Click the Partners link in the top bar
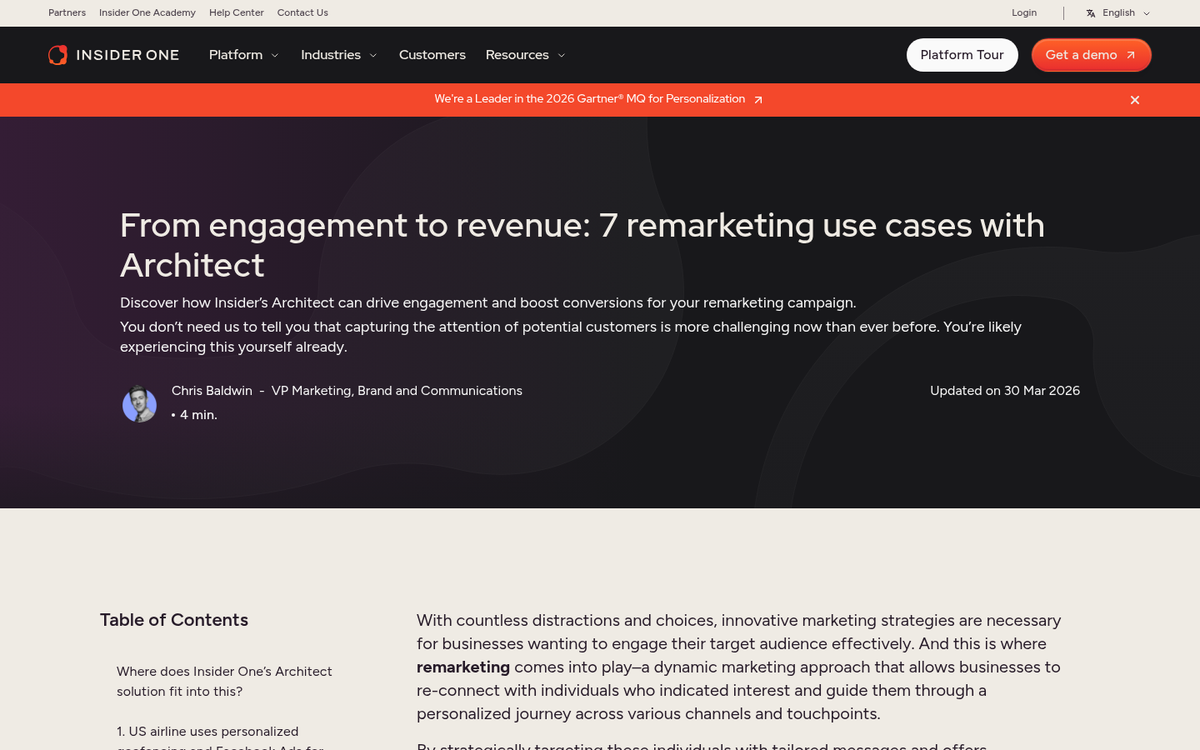 tap(67, 12)
